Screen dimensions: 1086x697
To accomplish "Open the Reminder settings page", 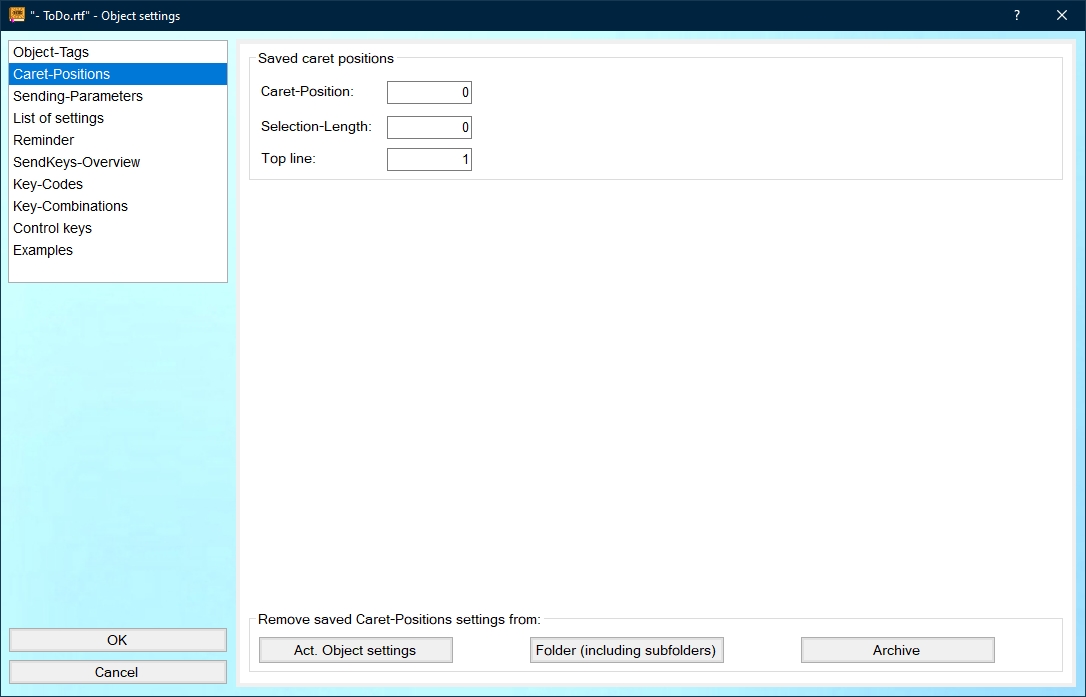I will point(43,140).
